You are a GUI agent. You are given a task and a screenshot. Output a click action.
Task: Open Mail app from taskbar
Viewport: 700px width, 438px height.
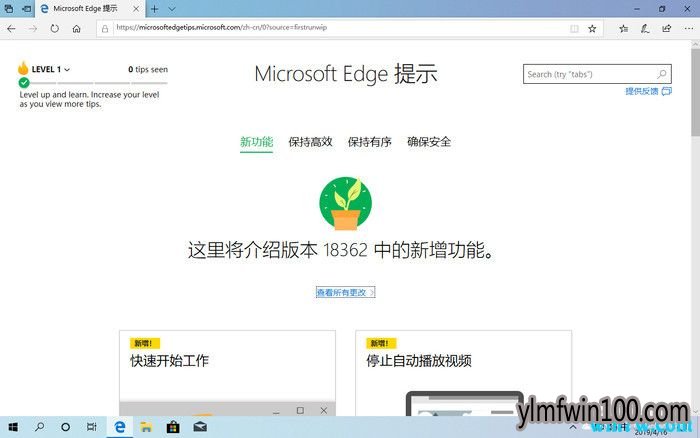[x=200, y=427]
